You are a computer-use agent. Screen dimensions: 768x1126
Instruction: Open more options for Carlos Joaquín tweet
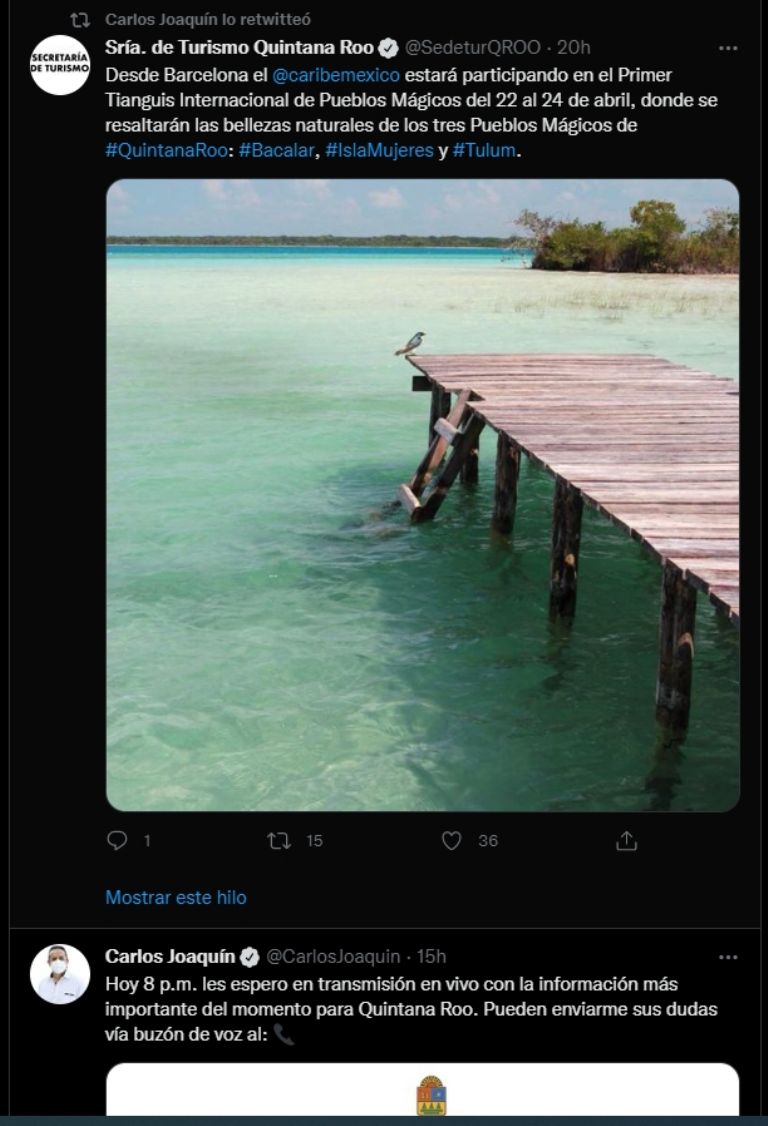pyautogui.click(x=728, y=957)
